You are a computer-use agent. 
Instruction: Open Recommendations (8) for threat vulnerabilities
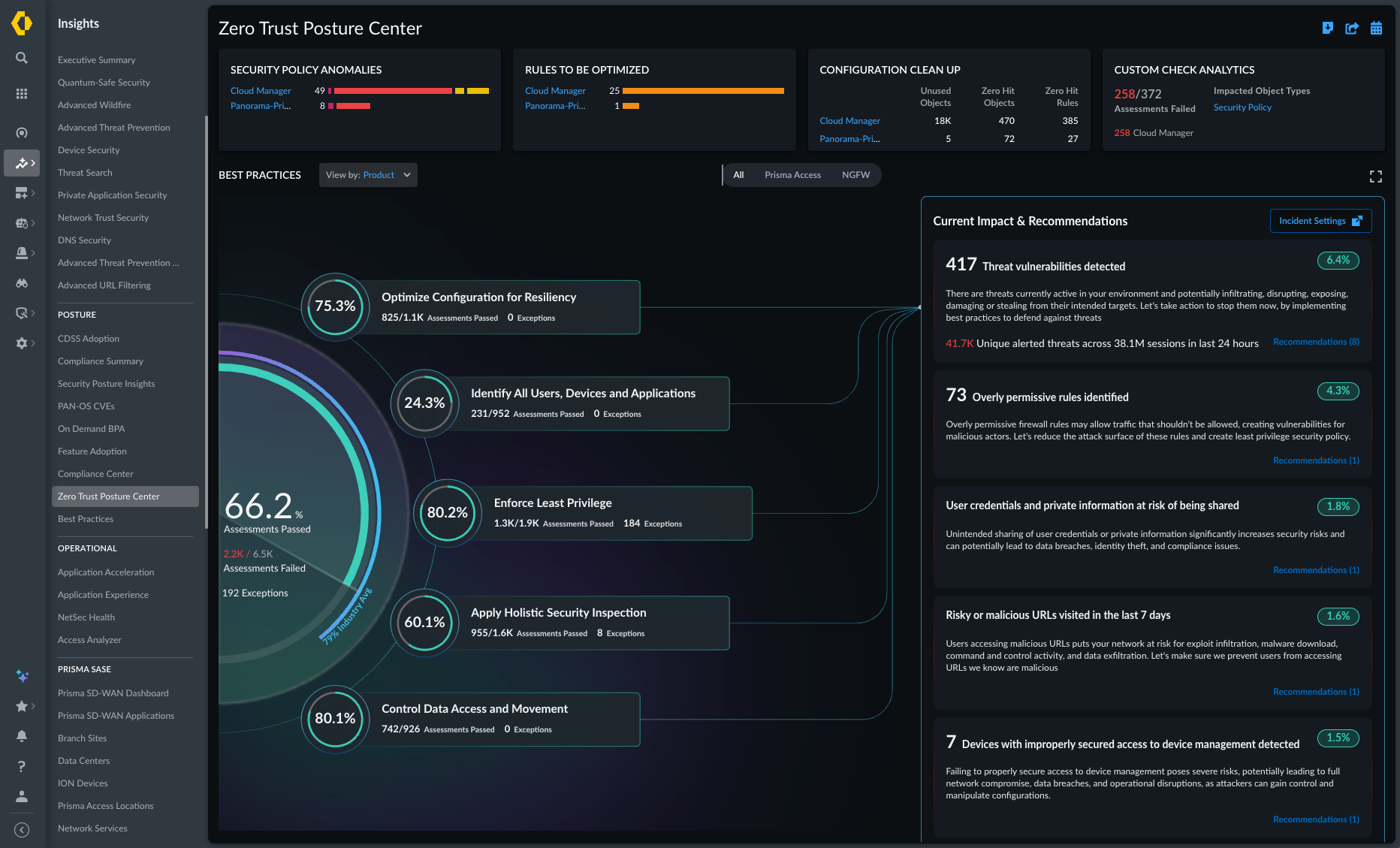tap(1316, 342)
